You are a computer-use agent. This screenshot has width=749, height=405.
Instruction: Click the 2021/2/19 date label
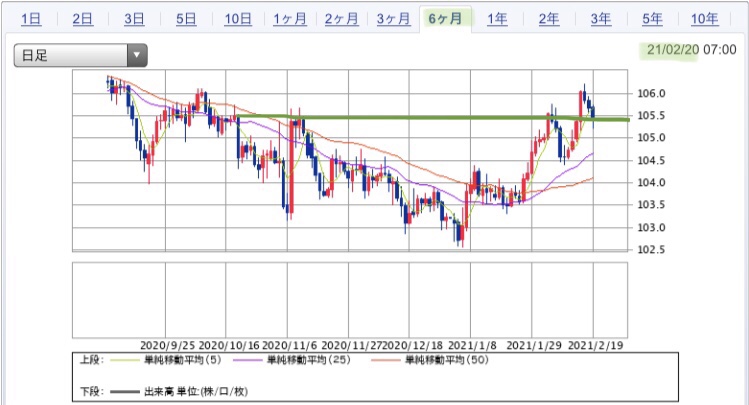[596, 345]
